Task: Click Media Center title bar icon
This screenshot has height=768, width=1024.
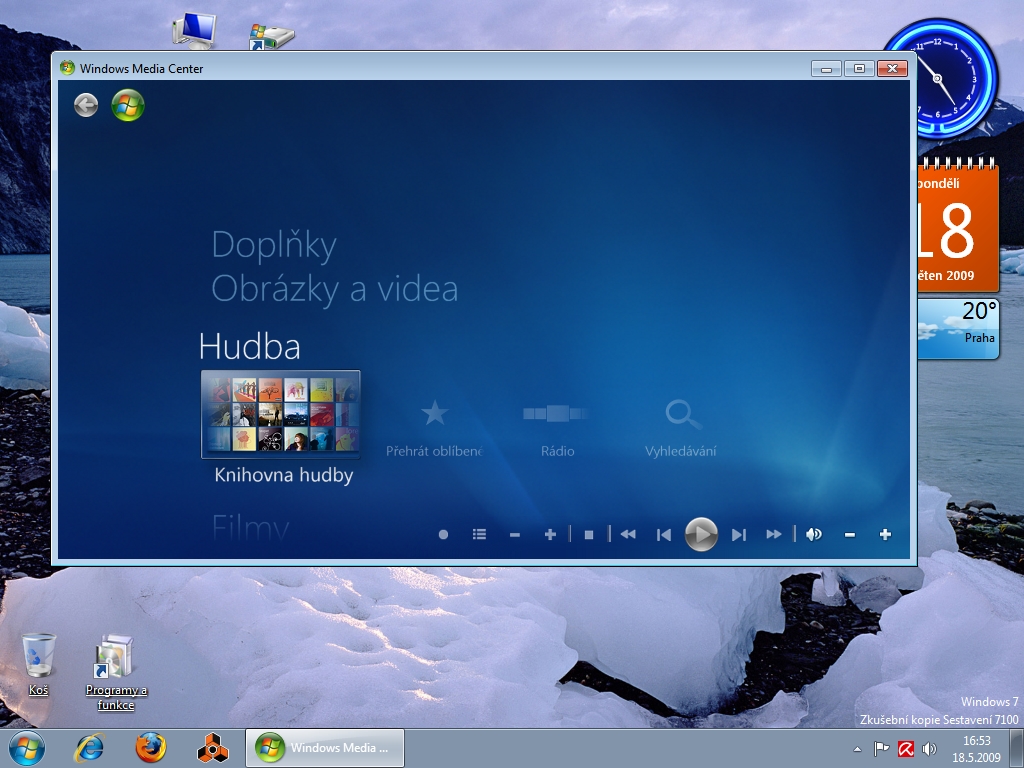Action: click(67, 67)
